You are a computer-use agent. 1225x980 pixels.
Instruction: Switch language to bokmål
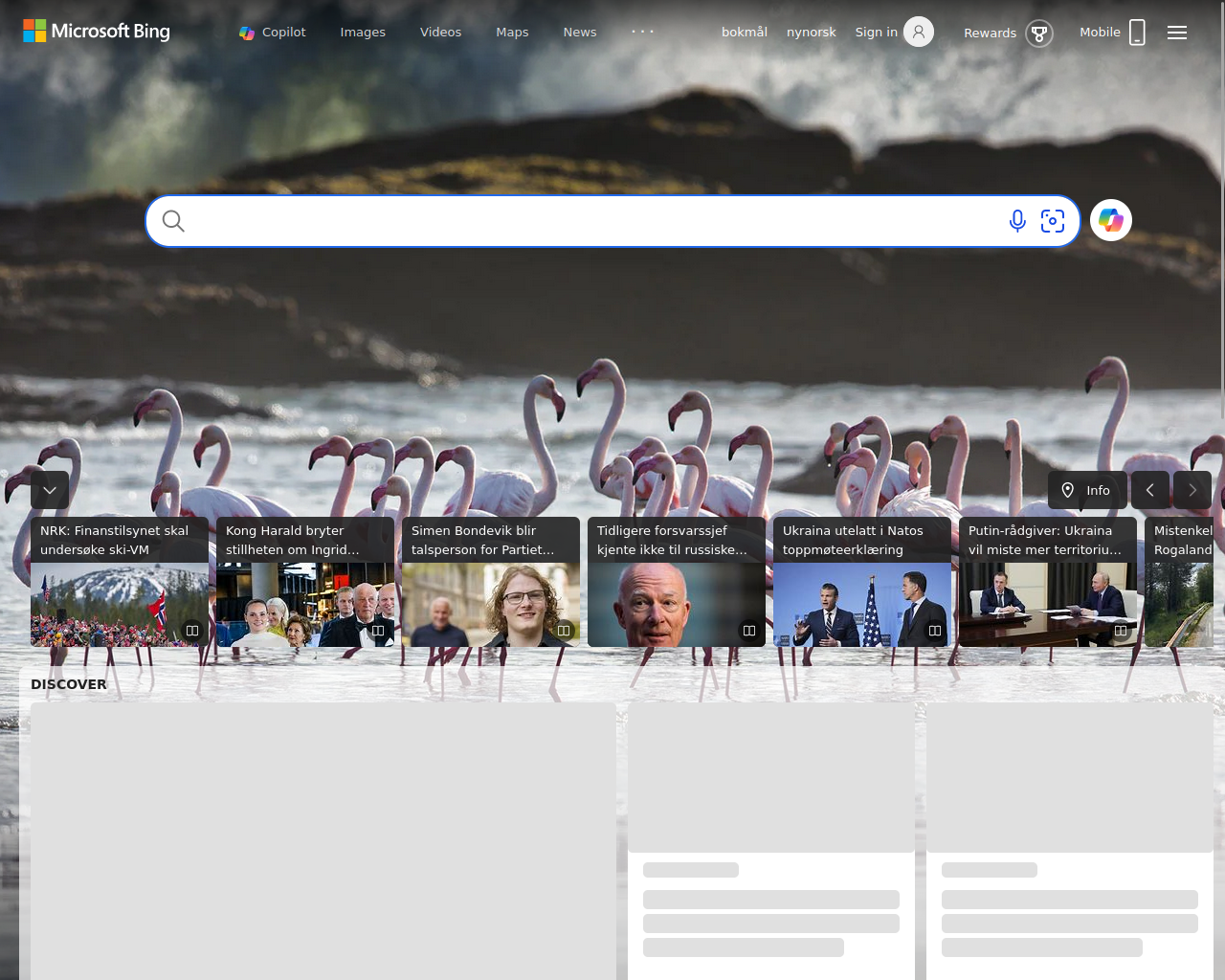tap(745, 33)
